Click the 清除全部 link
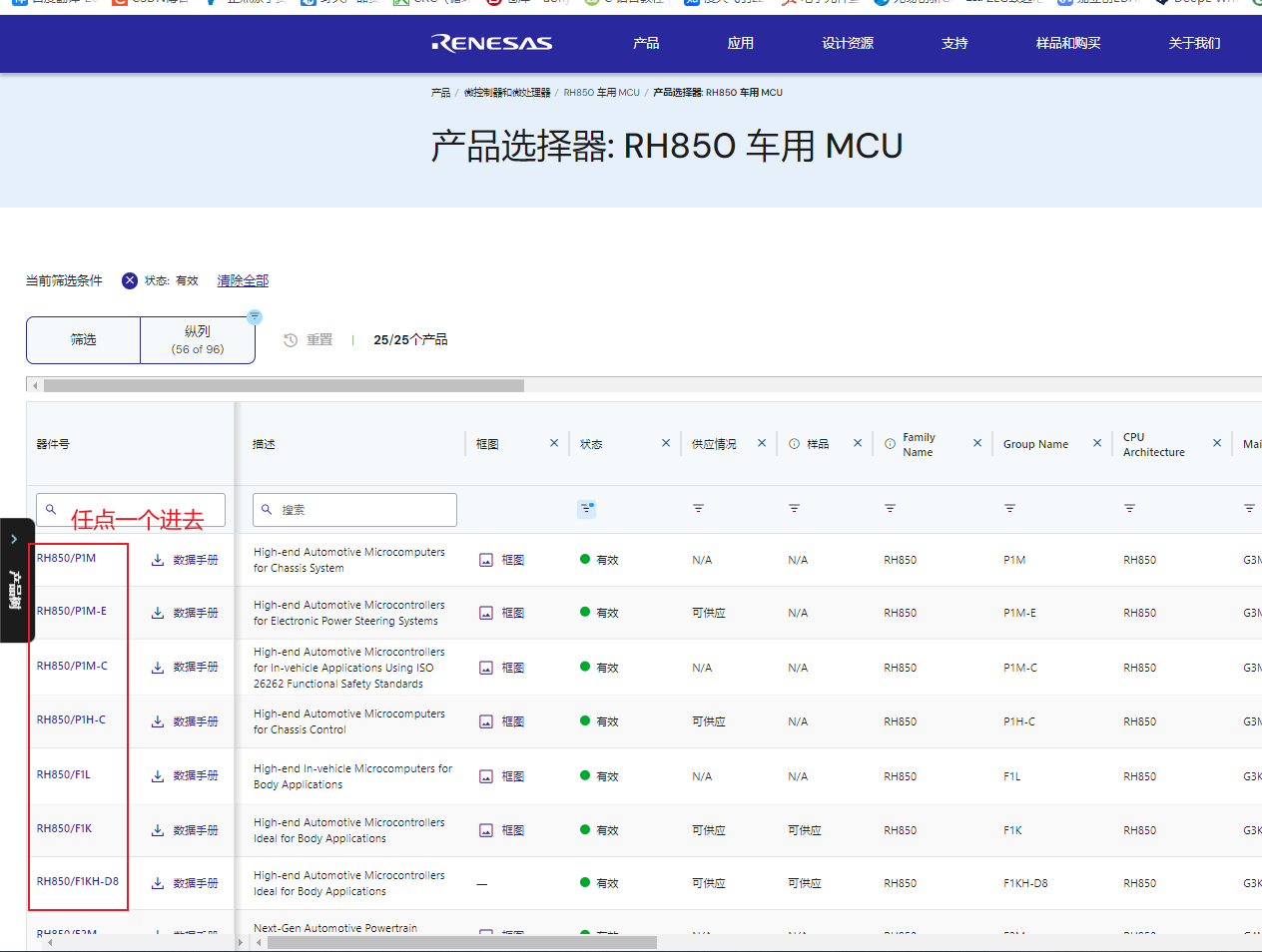The image size is (1262, 952). coord(243,280)
